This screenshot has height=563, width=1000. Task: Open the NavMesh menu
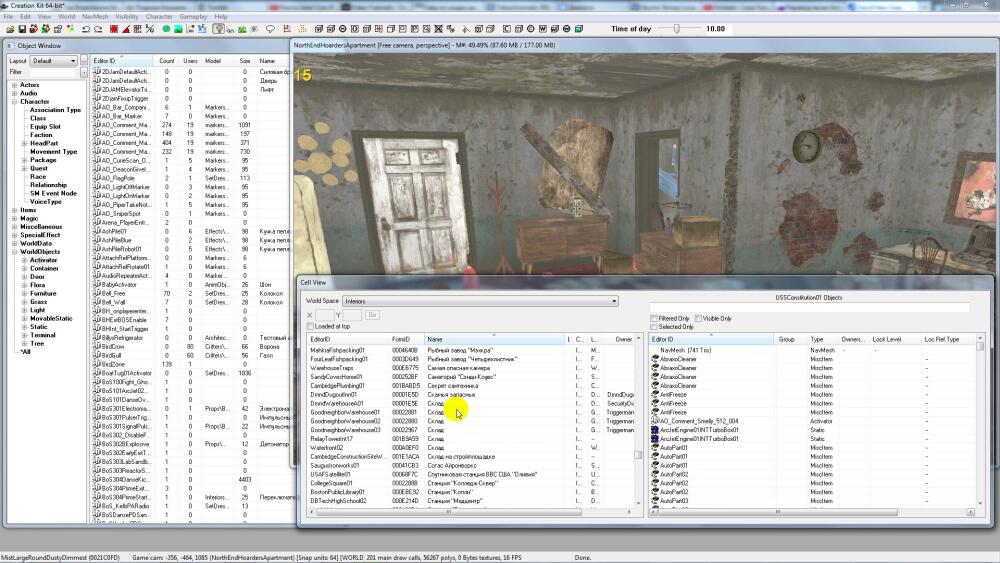95,17
